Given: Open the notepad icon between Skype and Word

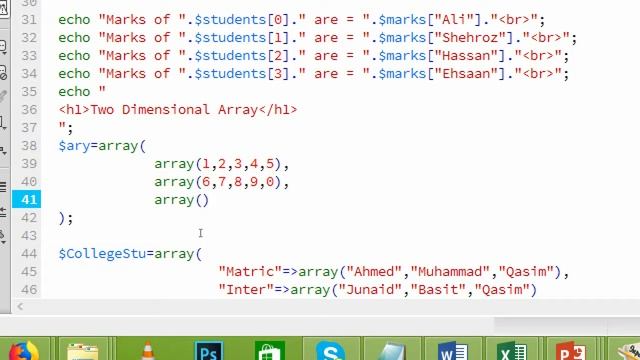Looking at the screenshot, I should 391,352.
